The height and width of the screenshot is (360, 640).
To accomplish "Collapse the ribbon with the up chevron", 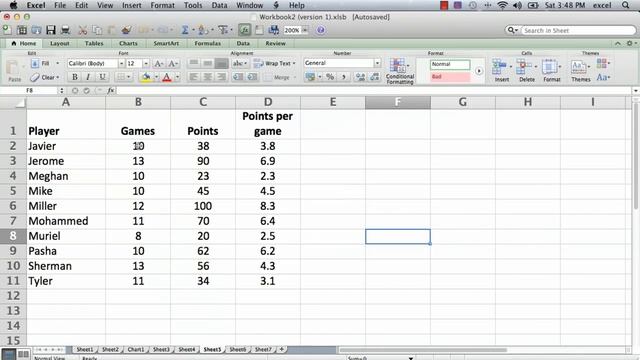I will pyautogui.click(x=618, y=43).
